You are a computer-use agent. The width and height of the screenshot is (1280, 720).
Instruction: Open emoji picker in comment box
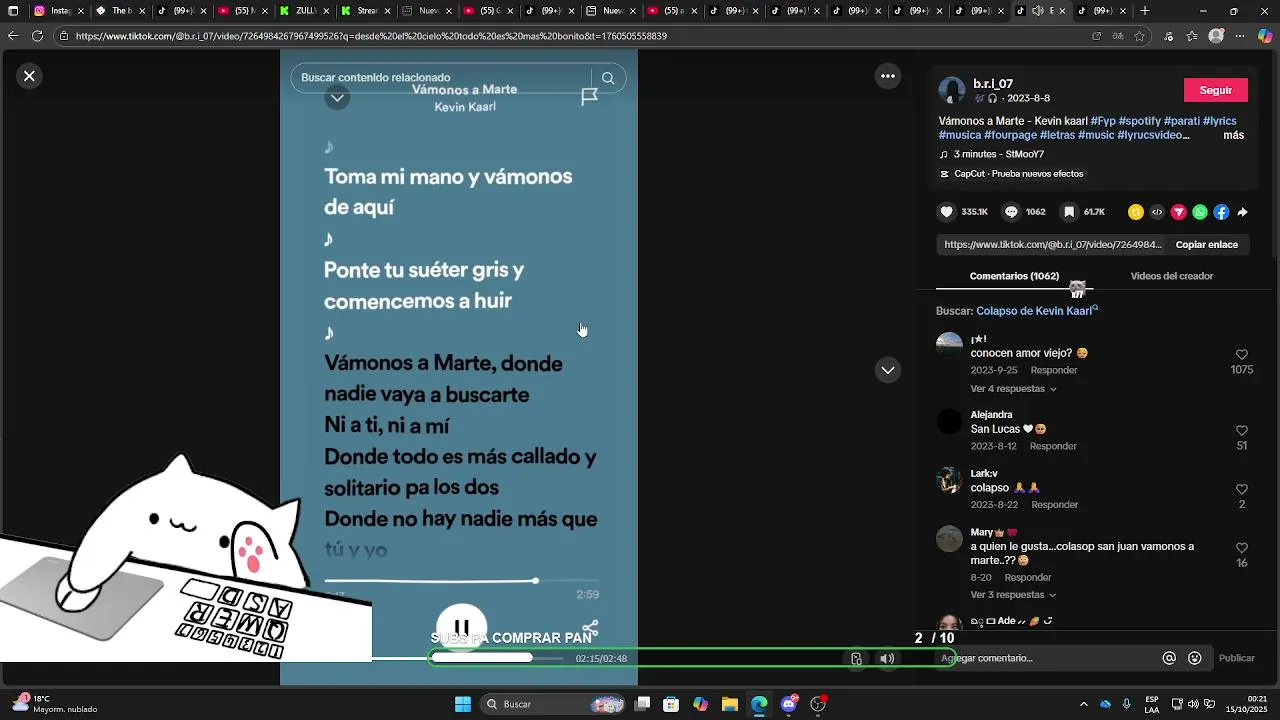[x=1195, y=658]
